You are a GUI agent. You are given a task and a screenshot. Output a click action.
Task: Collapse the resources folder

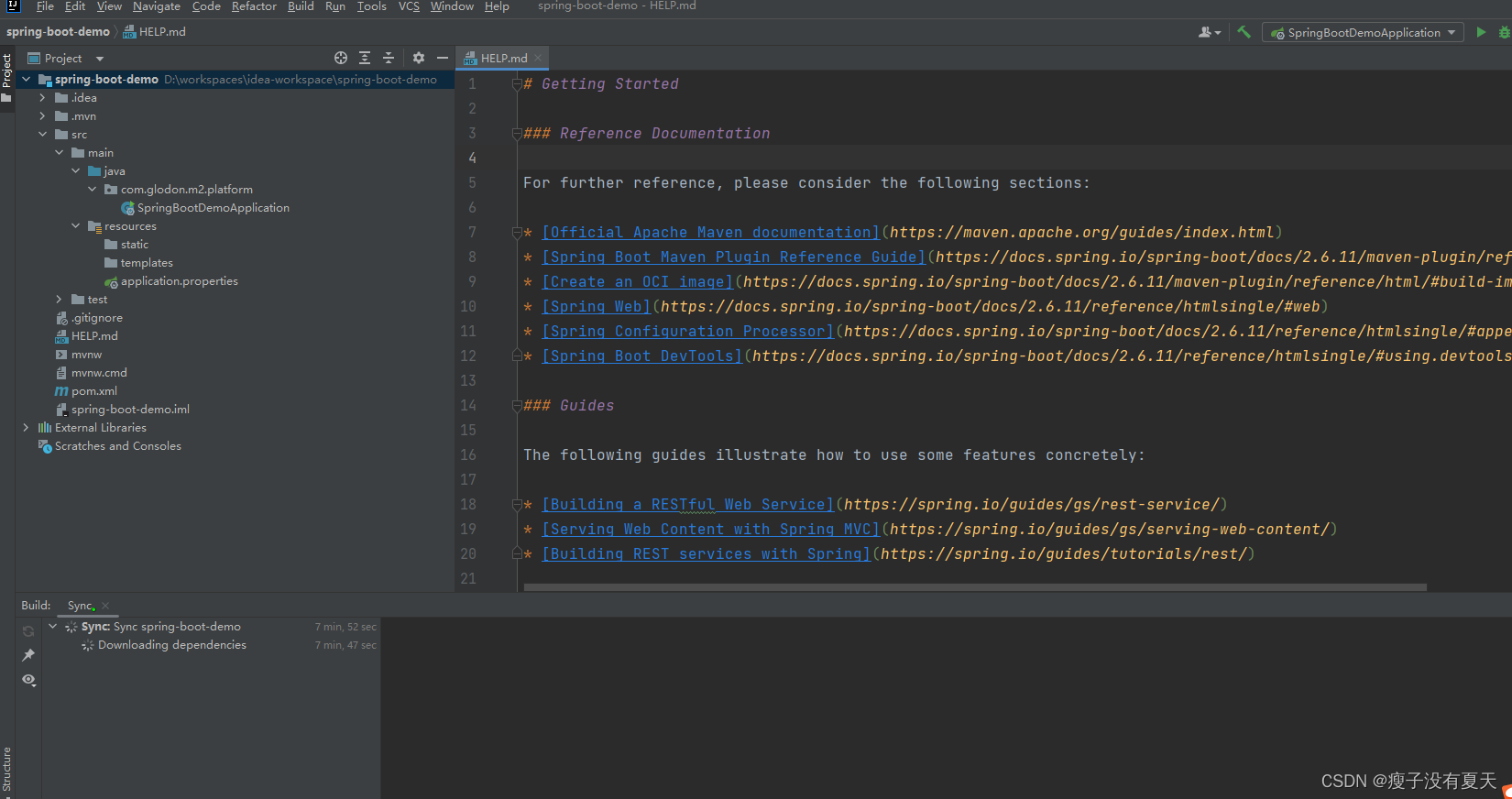pos(75,226)
